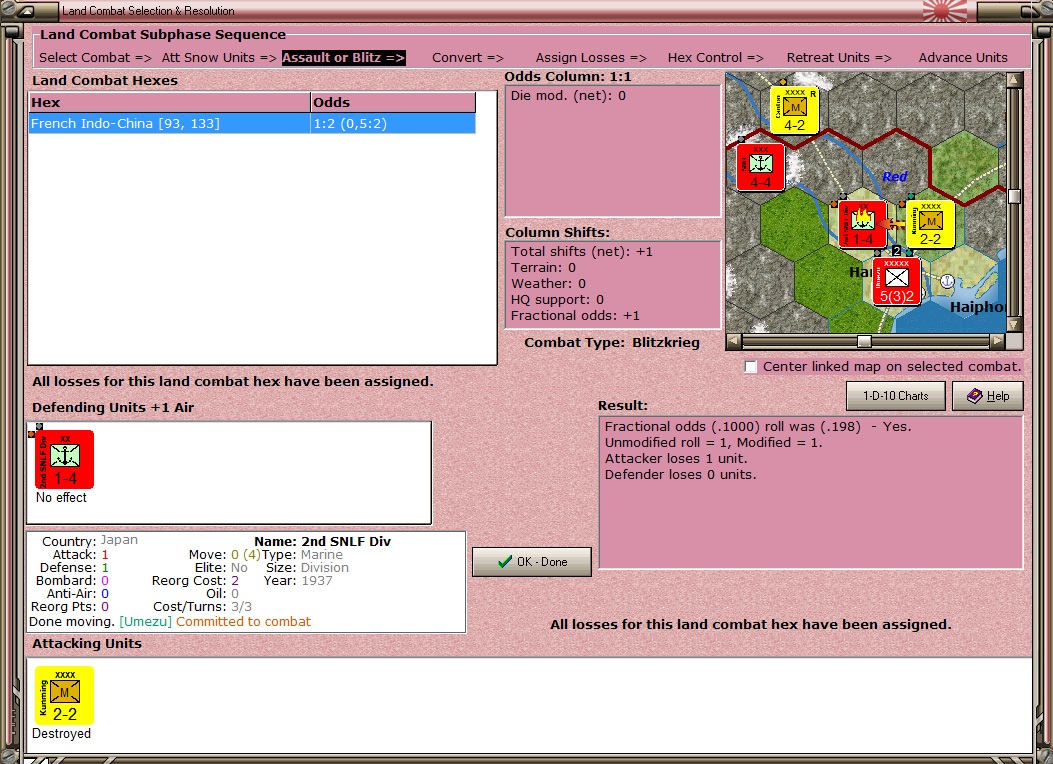The width and height of the screenshot is (1053, 764).
Task: Click the window system menu icon in title bar
Action: (x=25, y=11)
